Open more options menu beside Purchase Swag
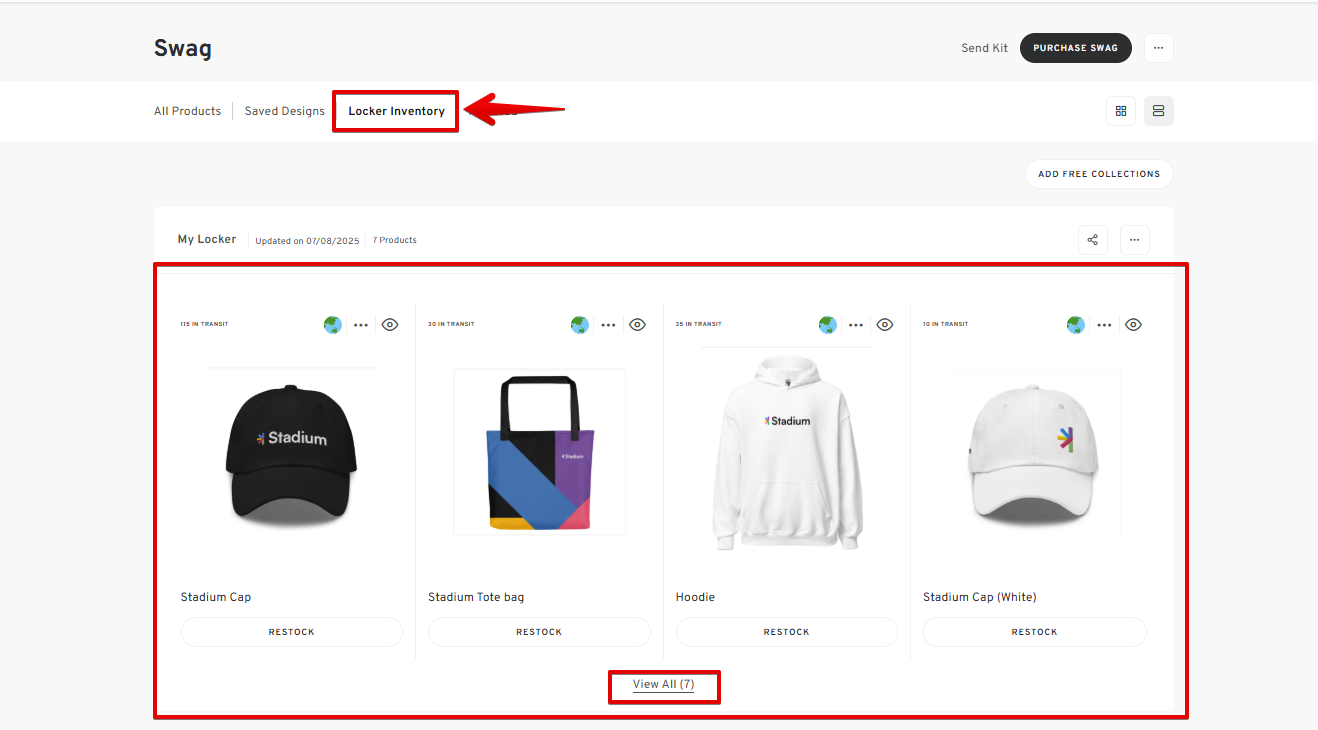Image resolution: width=1318 pixels, height=730 pixels. (x=1158, y=48)
